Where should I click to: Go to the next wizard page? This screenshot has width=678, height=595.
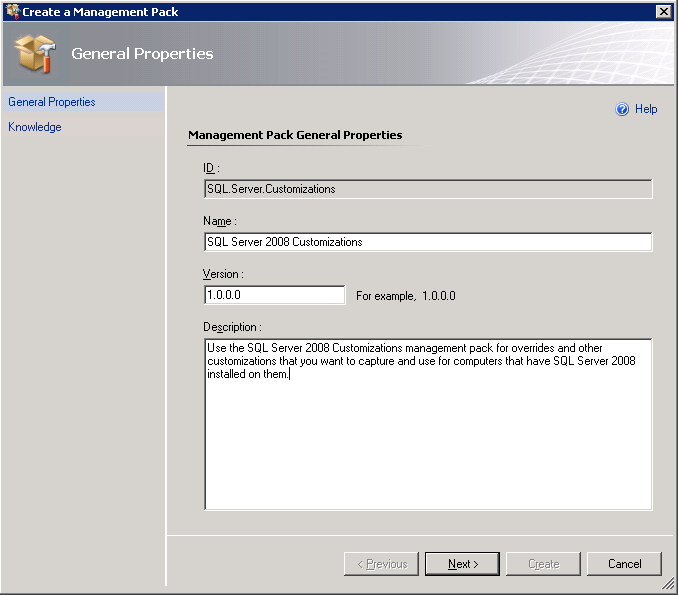tap(462, 564)
